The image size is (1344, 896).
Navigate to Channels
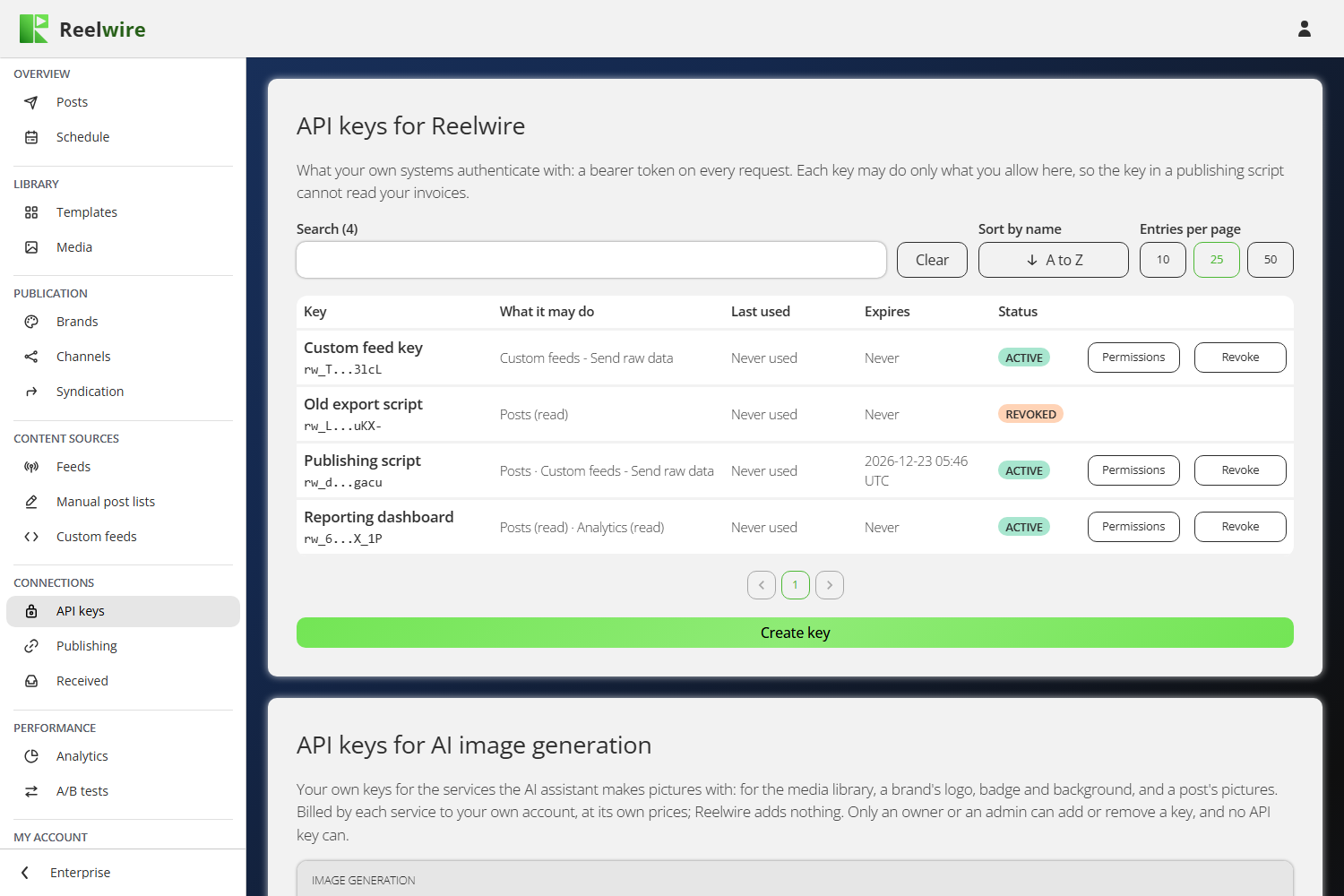tap(123, 357)
